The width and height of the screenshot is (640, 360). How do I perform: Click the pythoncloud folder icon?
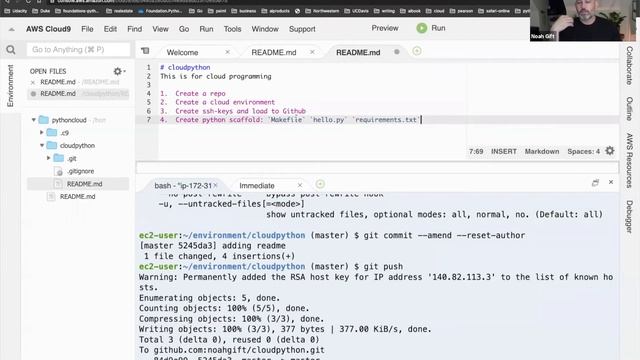pyautogui.click(x=44, y=120)
